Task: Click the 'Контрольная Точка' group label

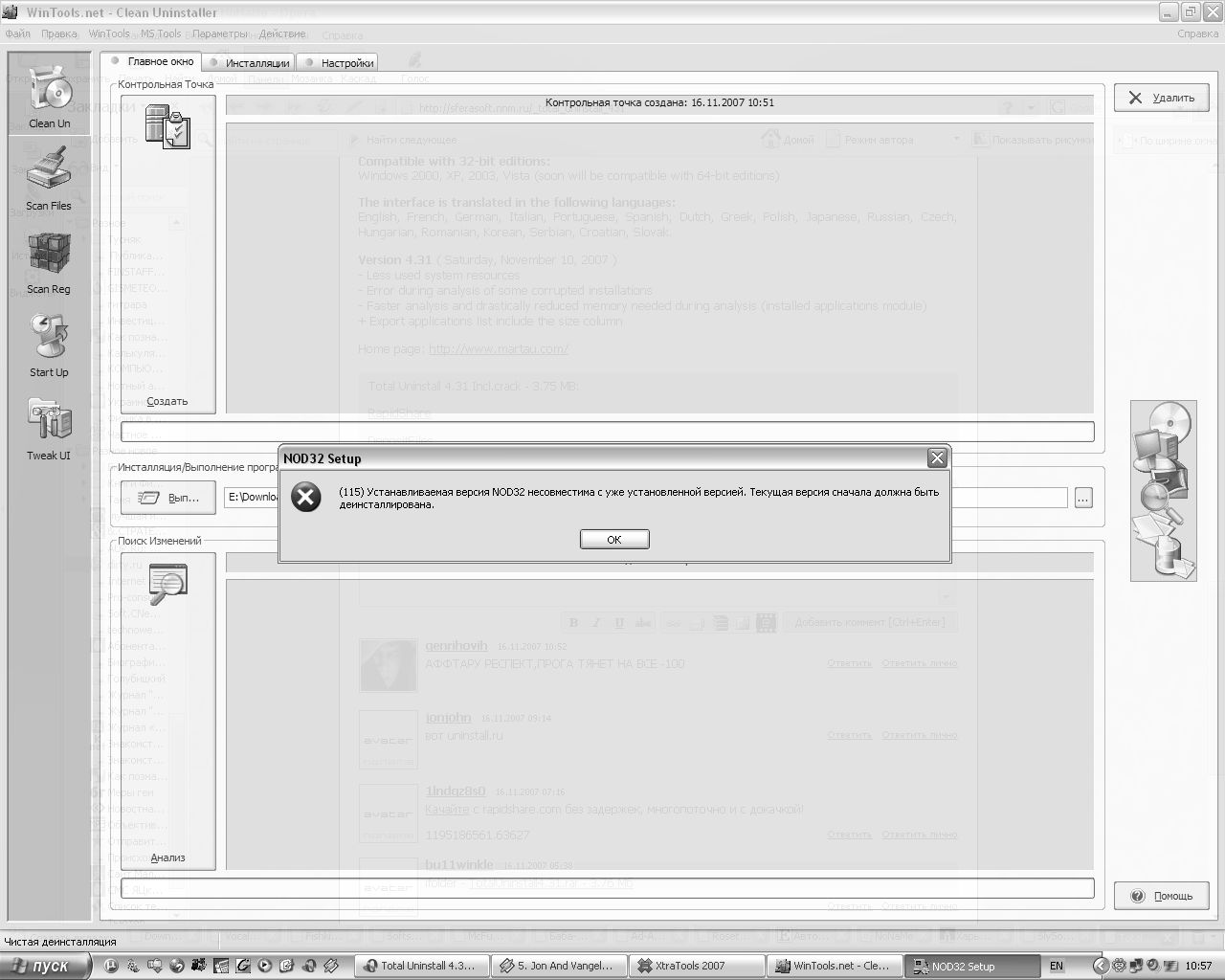Action: 166,84
